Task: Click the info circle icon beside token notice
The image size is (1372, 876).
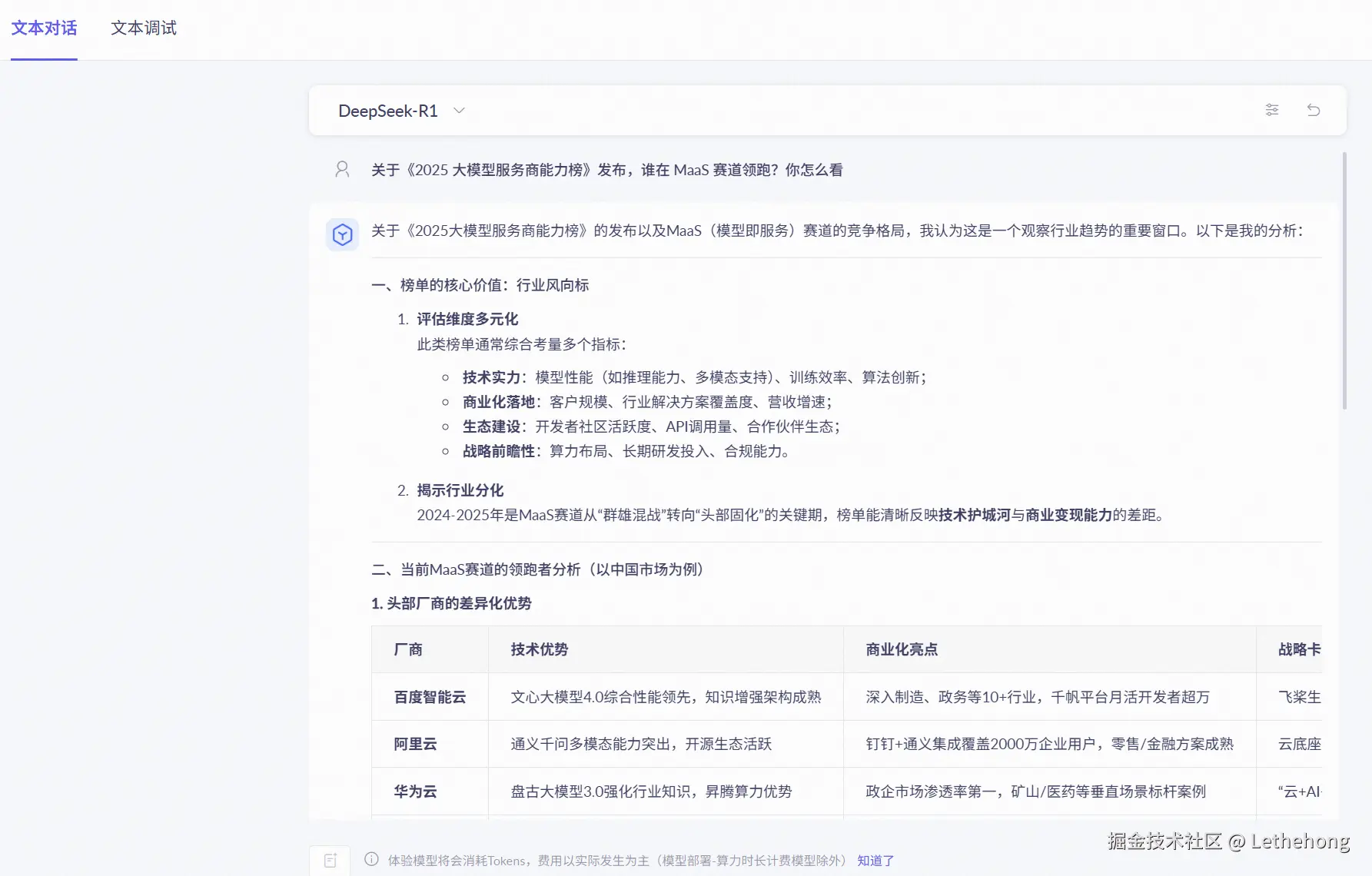Action: click(371, 859)
